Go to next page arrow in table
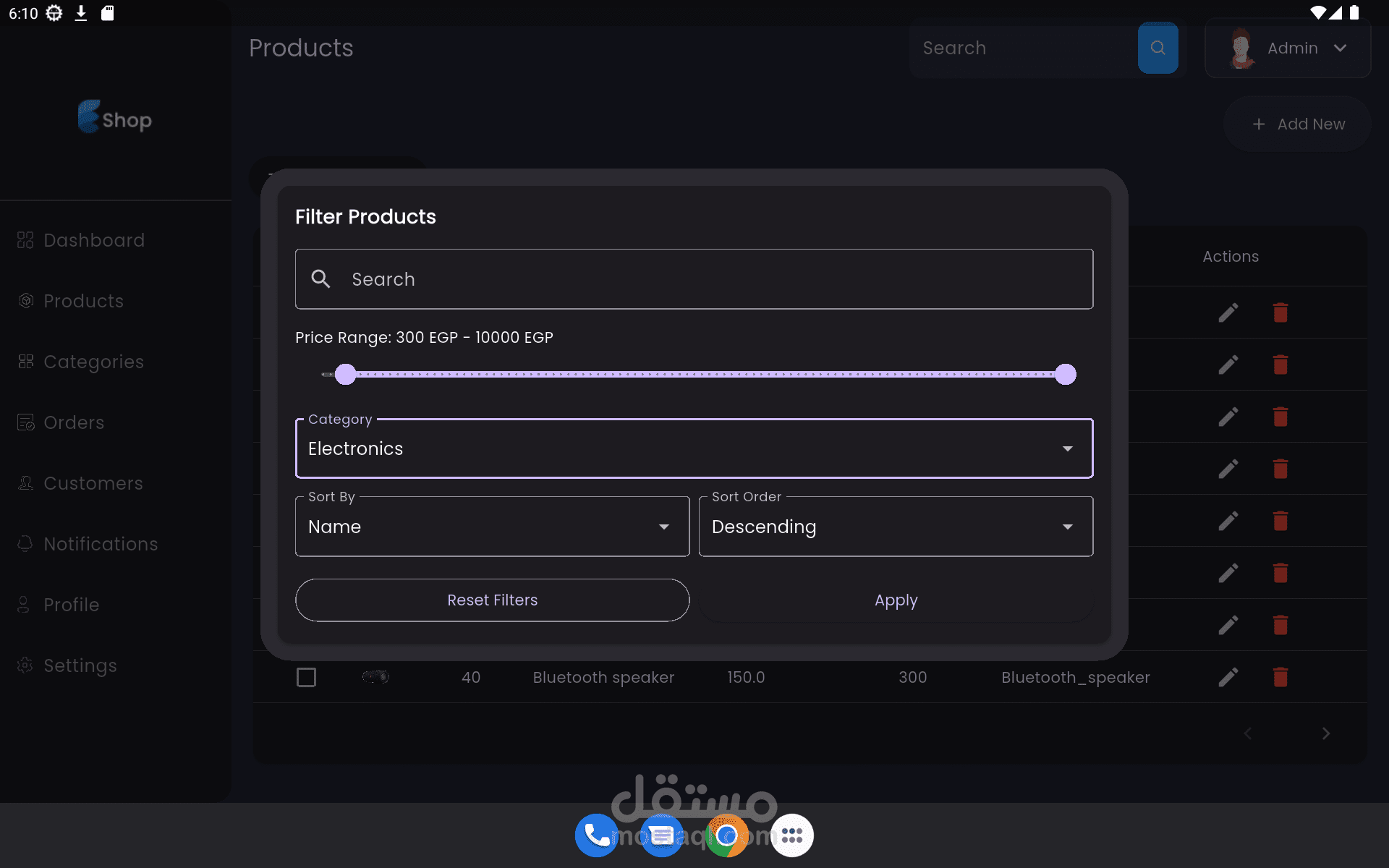Viewport: 1389px width, 868px height. point(1325,733)
